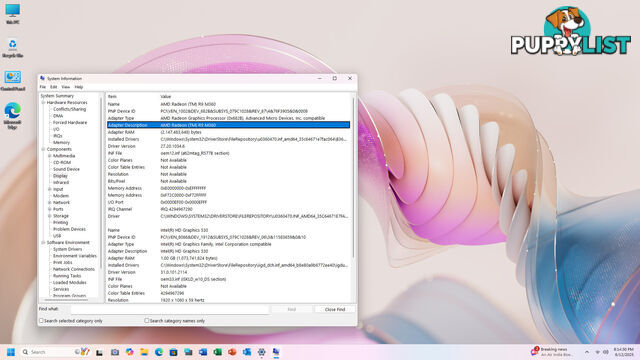Expand Input tree node
Image resolution: width=640 pixels, height=360 pixels.
click(50, 189)
